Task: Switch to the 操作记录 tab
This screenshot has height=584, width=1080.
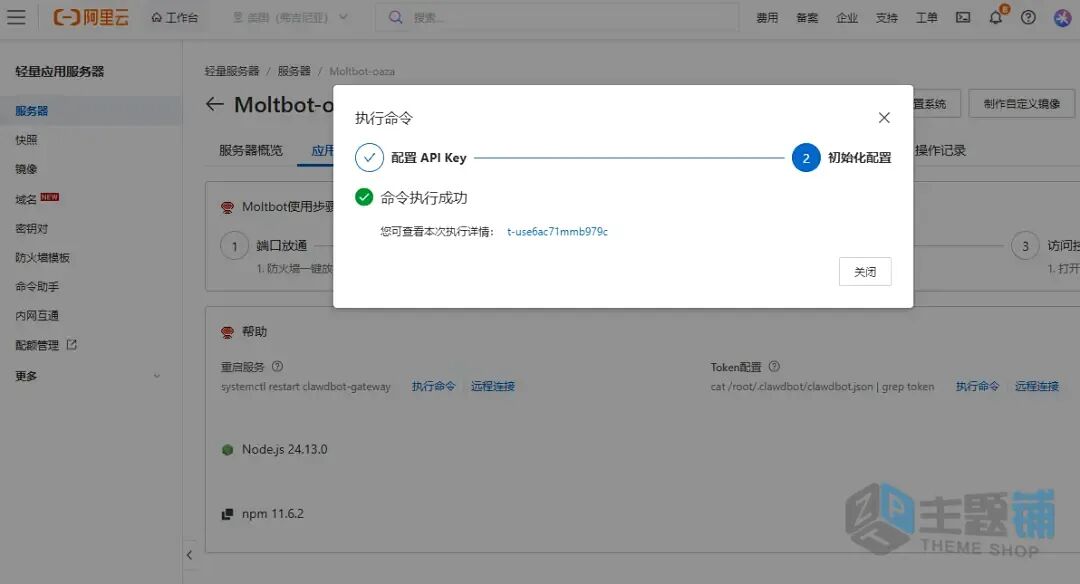Action: tap(940, 150)
